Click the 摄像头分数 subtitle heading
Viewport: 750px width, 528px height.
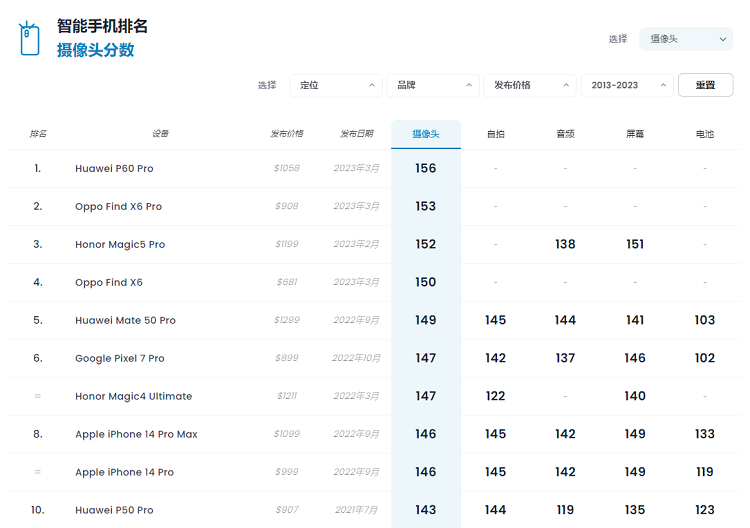click(x=96, y=50)
